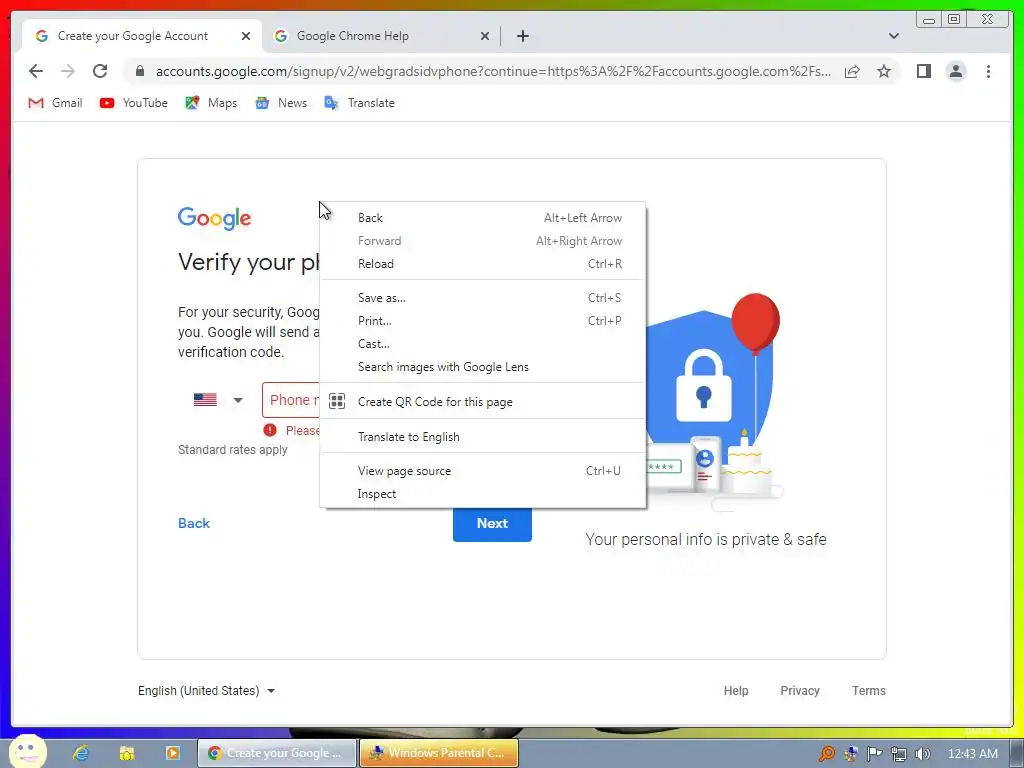Select Save as... in context menu
Viewport: 1024px width, 768px height.
click(x=483, y=298)
